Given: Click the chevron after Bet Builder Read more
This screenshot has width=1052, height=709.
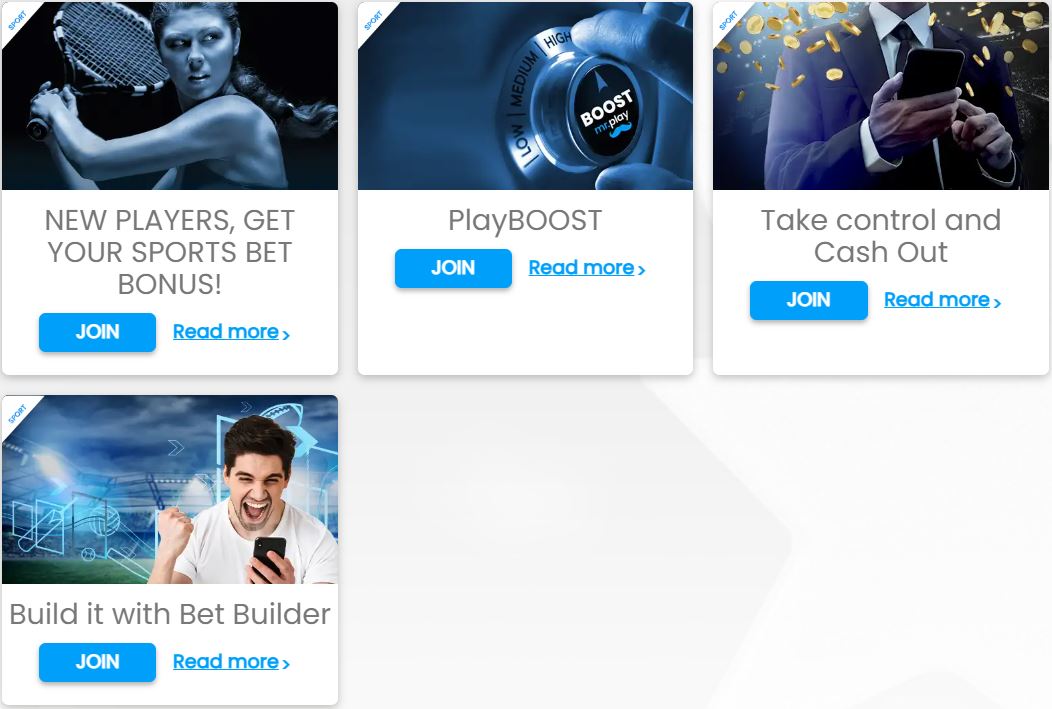Looking at the screenshot, I should click(x=286, y=664).
